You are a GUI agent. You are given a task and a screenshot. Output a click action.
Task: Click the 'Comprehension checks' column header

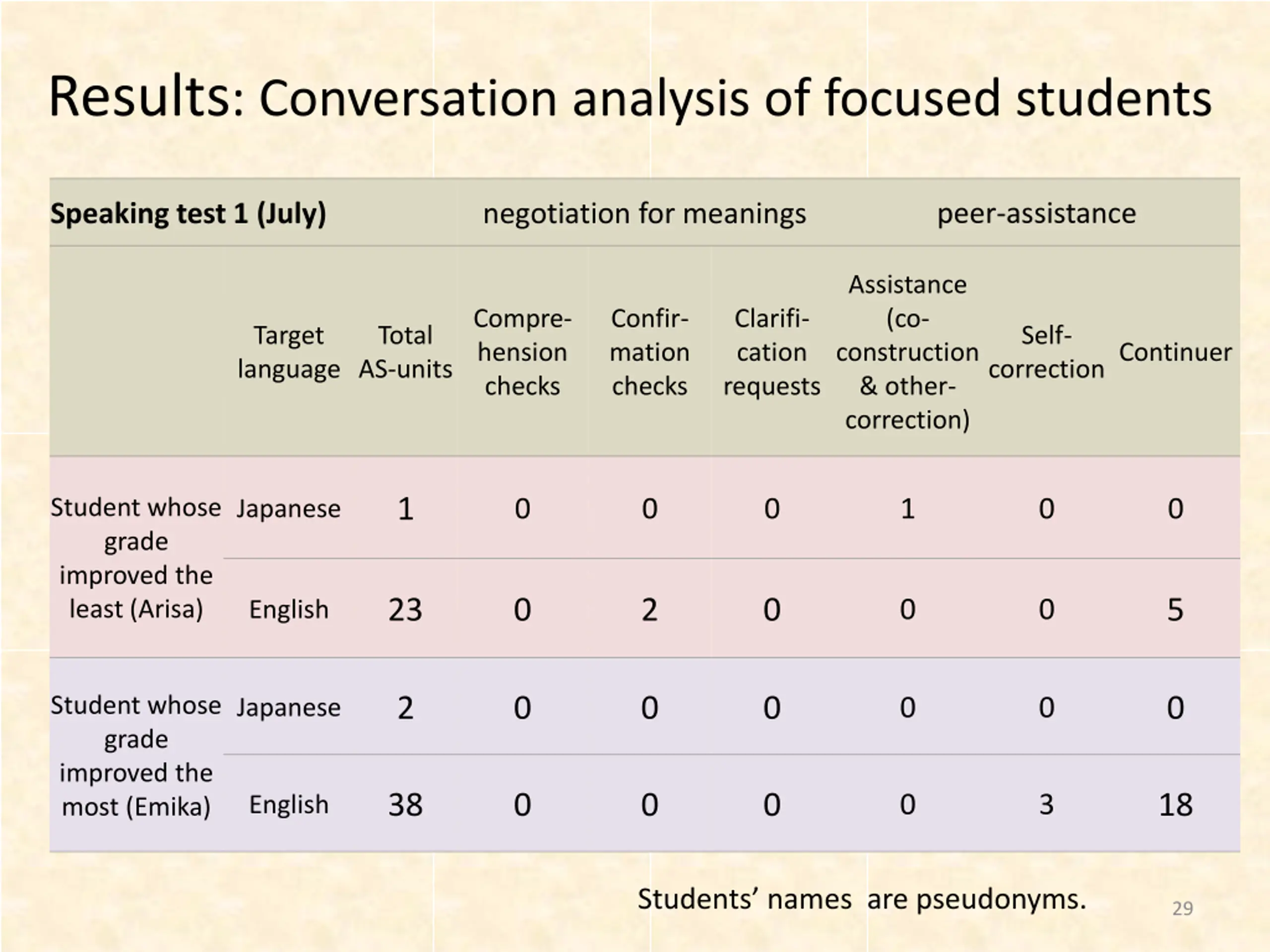(522, 352)
